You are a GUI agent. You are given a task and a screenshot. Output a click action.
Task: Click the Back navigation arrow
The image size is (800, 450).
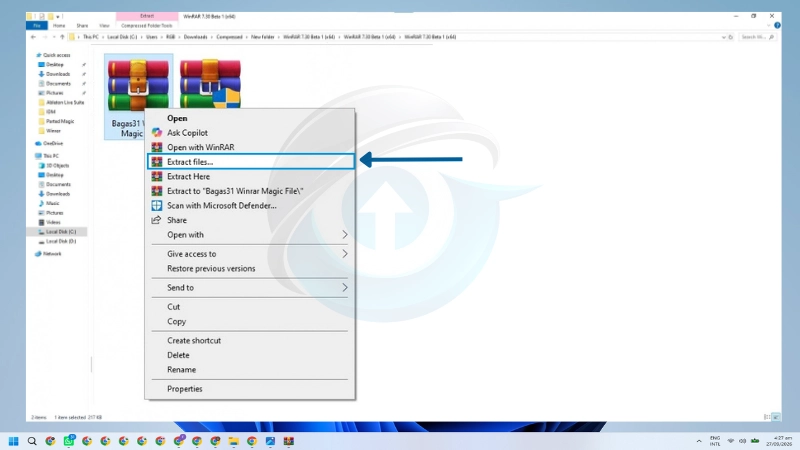coord(33,37)
